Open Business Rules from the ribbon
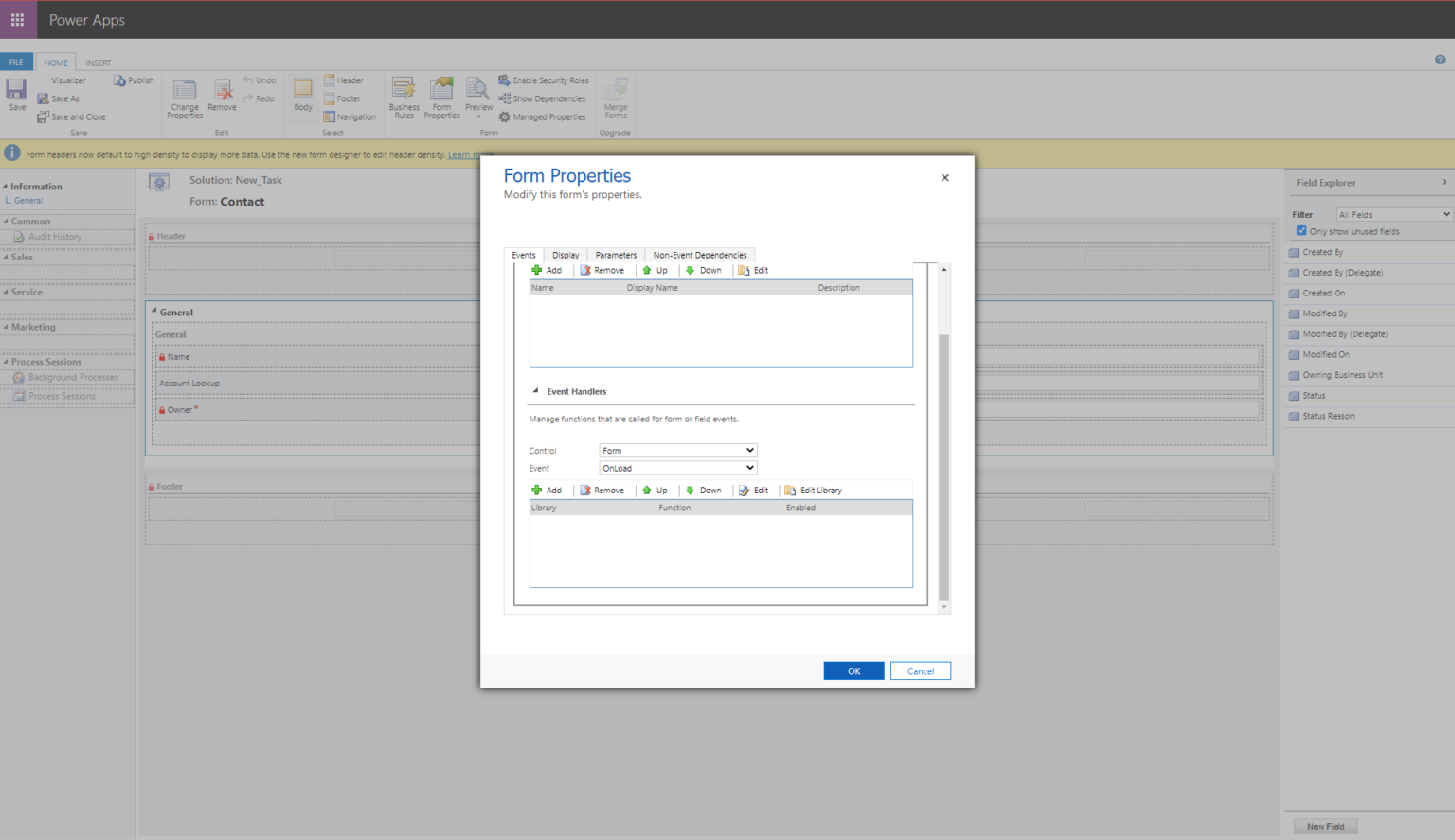 [x=404, y=95]
